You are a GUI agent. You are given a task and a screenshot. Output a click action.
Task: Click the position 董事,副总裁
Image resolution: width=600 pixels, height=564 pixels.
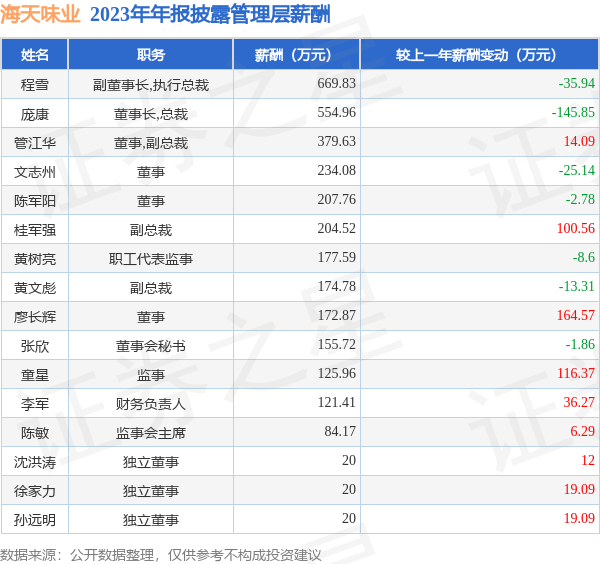pos(151,143)
